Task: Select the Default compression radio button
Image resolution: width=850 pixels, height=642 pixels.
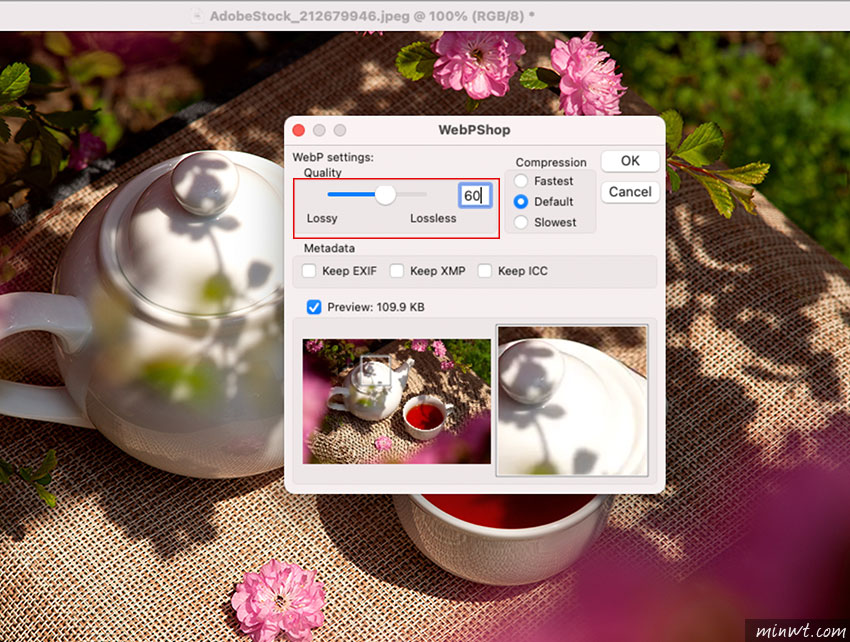Action: pos(521,202)
